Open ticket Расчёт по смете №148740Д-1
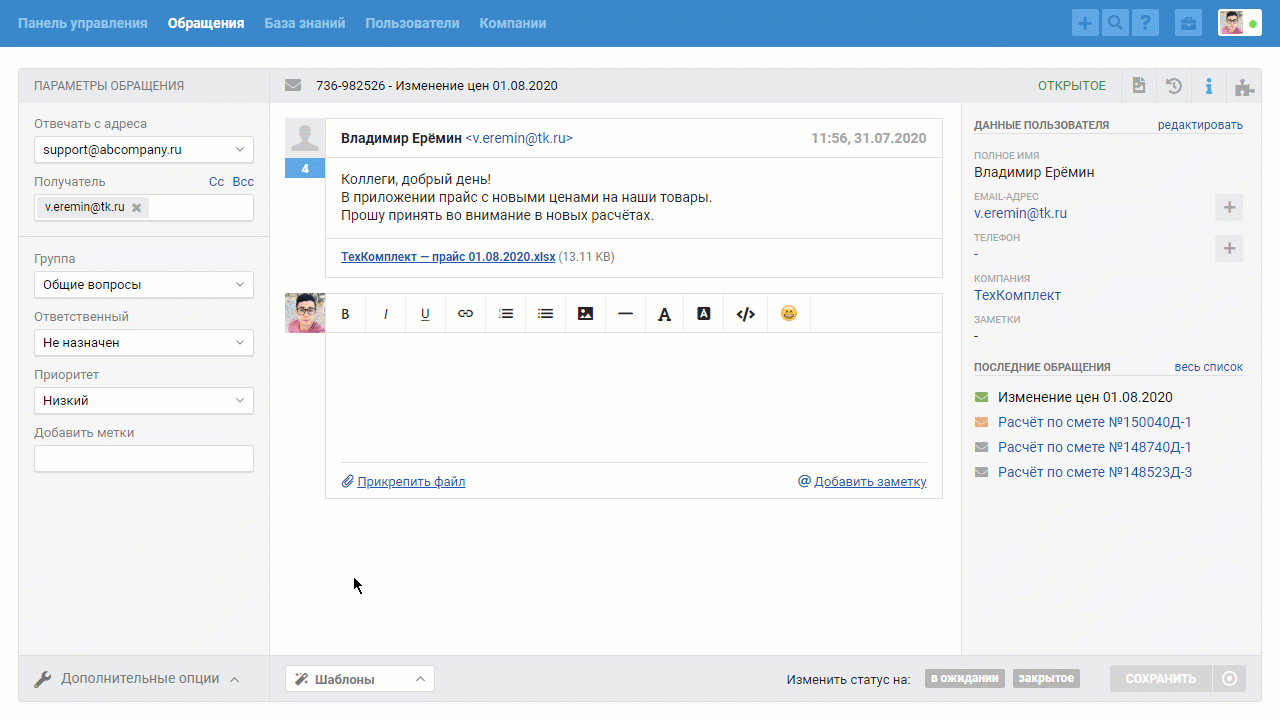This screenshot has width=1280, height=720. [1095, 447]
